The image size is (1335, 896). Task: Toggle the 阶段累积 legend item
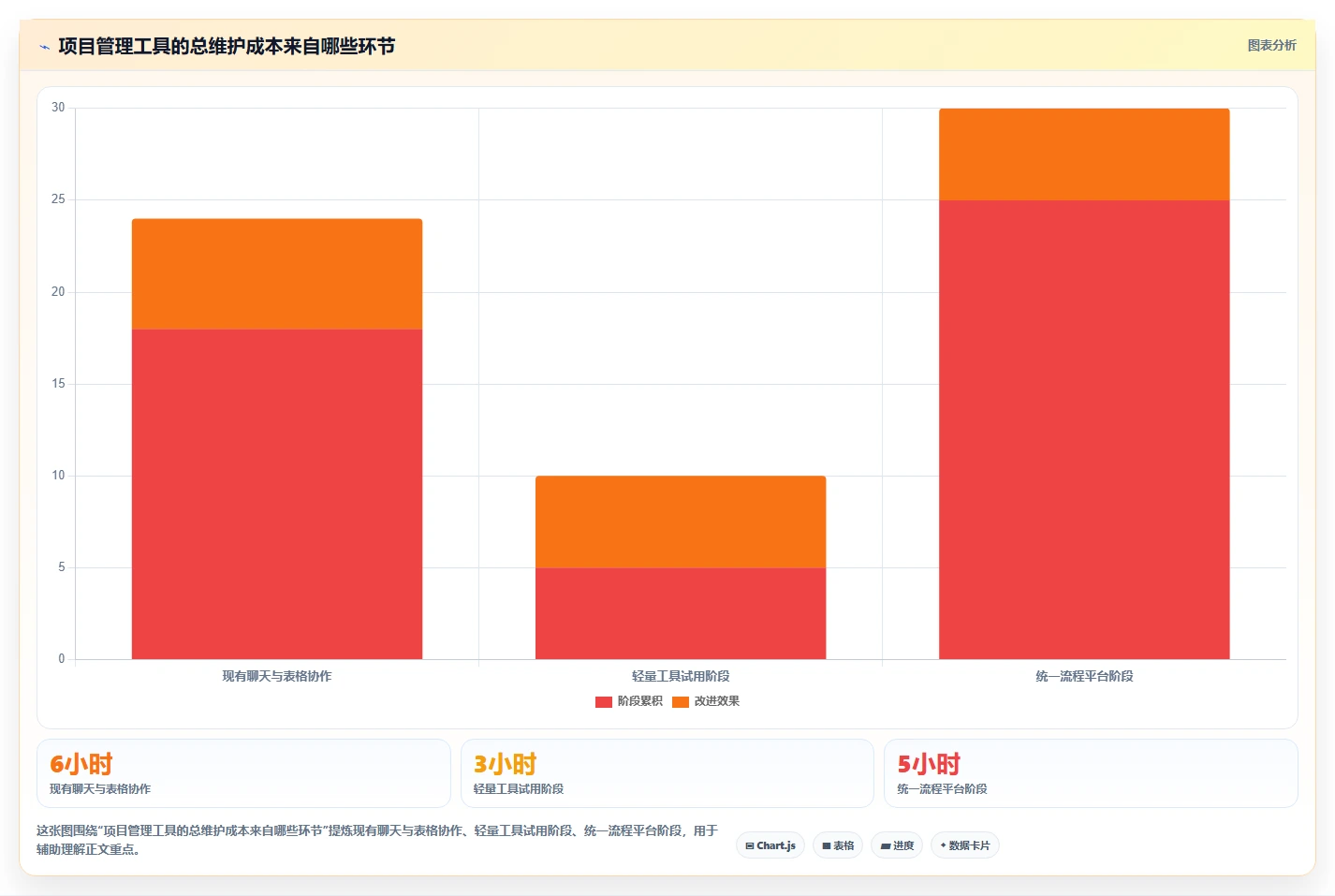coord(629,701)
